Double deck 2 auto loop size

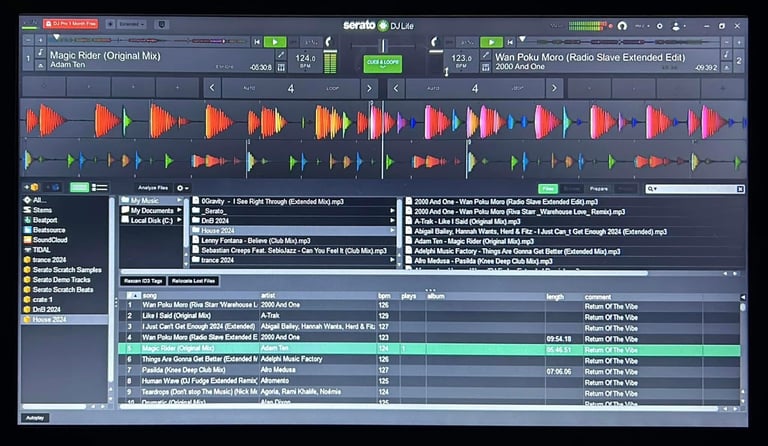tap(554, 88)
